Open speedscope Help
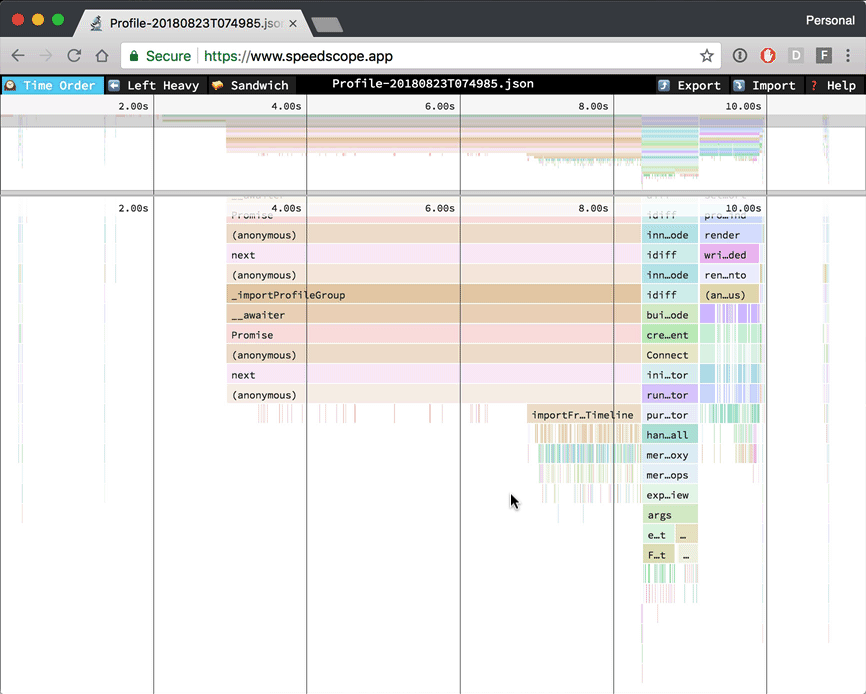The image size is (866, 694). pos(833,86)
